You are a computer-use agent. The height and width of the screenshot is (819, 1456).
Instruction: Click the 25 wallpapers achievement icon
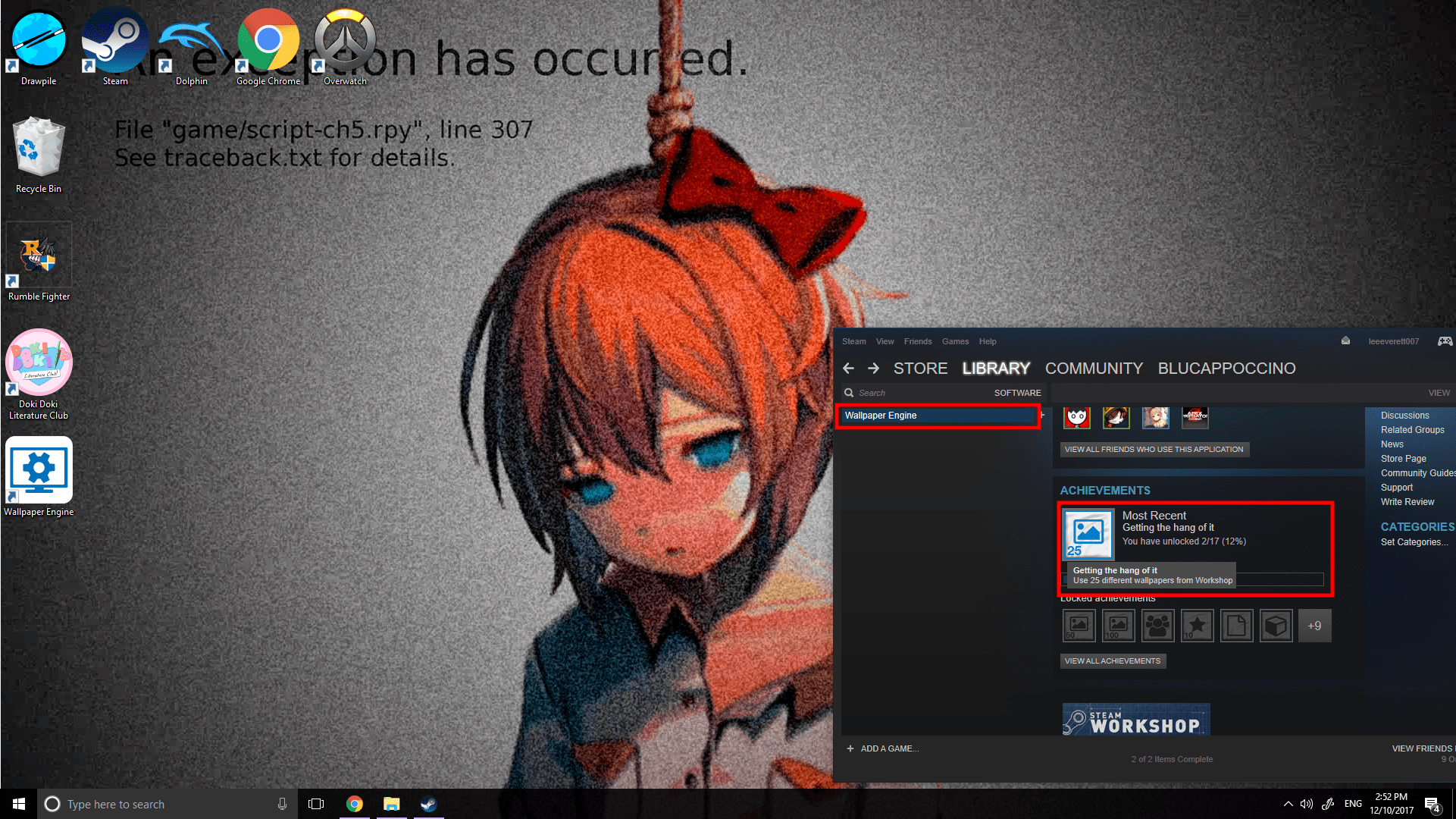coord(1088,533)
